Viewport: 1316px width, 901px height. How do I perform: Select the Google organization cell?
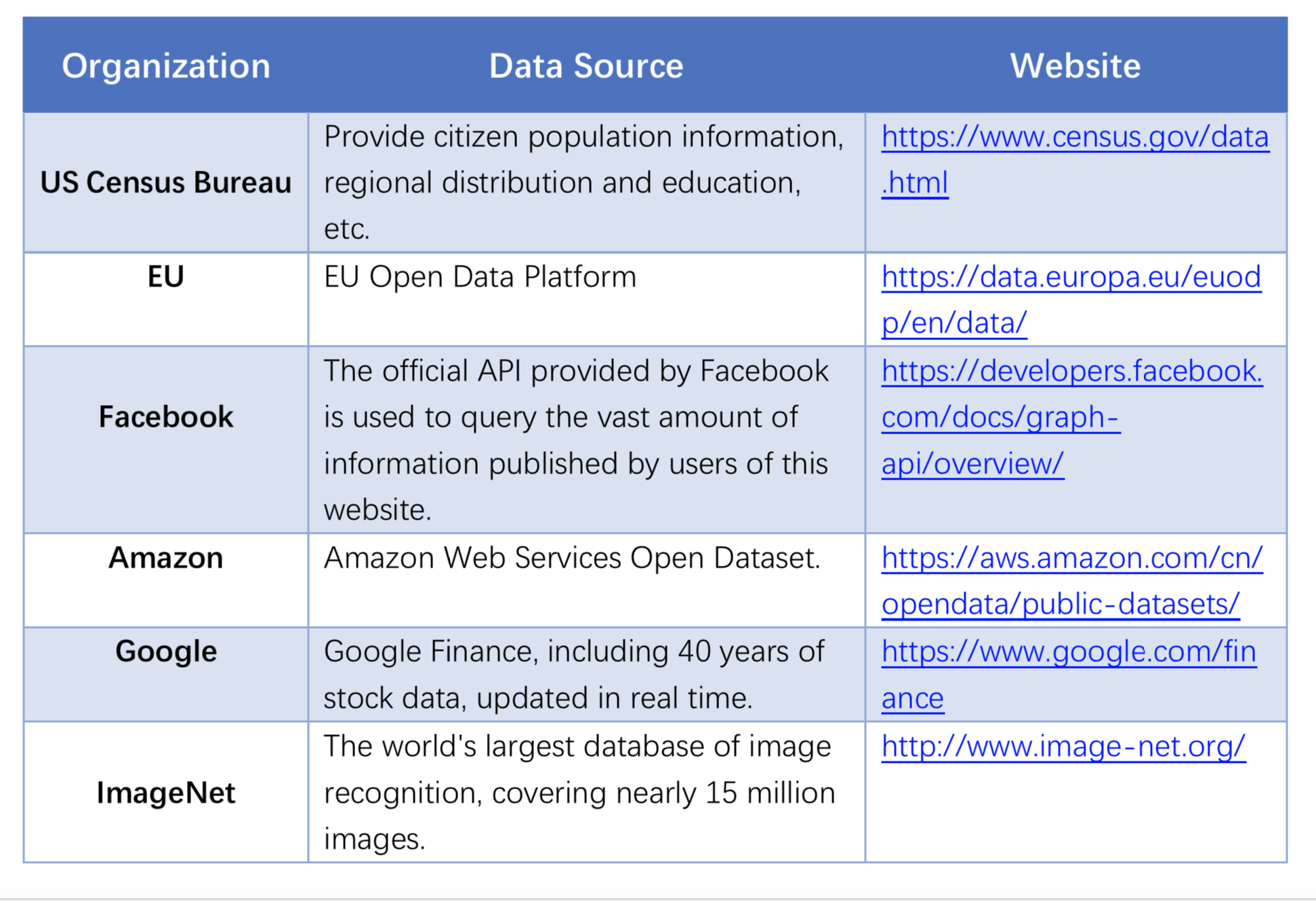coord(166,674)
